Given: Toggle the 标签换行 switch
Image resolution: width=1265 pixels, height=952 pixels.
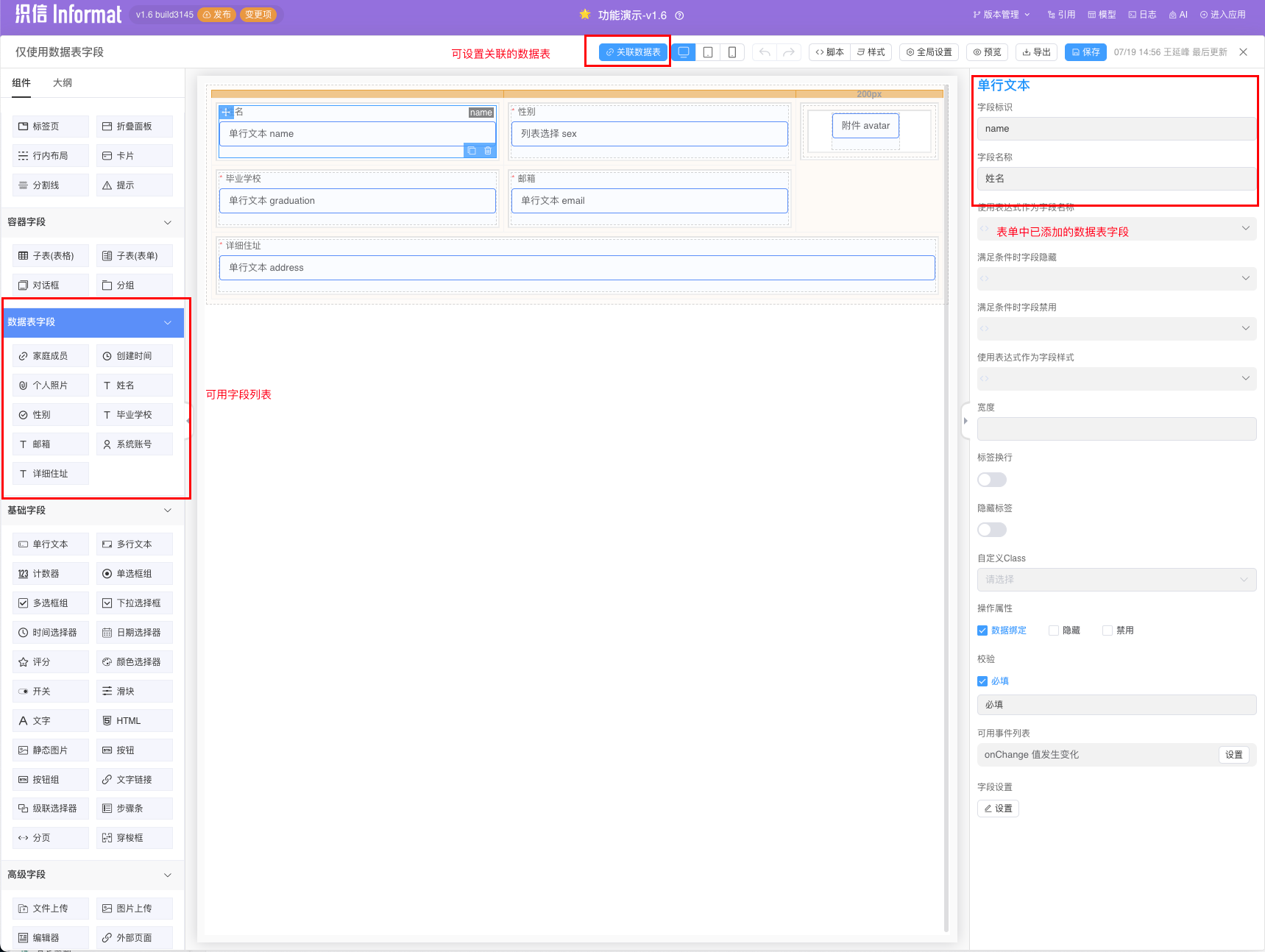Looking at the screenshot, I should coord(991,480).
